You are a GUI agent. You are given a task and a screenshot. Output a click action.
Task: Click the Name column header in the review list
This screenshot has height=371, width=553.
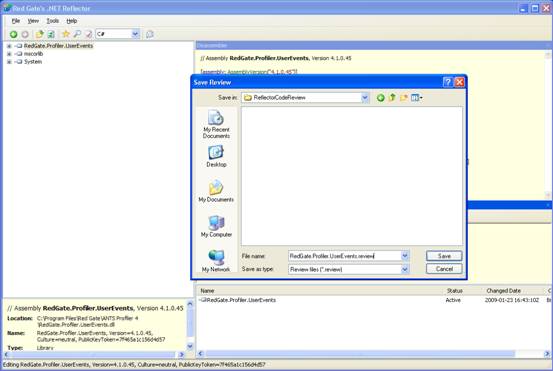click(x=207, y=291)
